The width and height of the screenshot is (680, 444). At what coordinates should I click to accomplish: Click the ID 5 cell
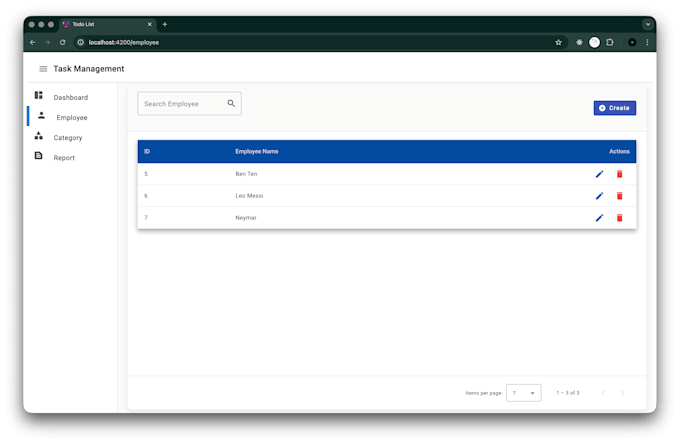click(146, 174)
